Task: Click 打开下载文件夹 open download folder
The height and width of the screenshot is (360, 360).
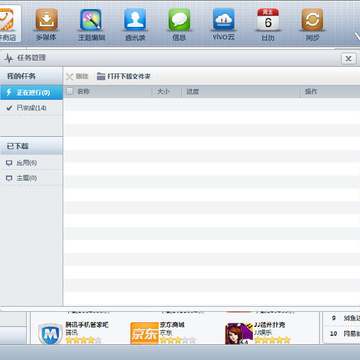Action: 124,77
